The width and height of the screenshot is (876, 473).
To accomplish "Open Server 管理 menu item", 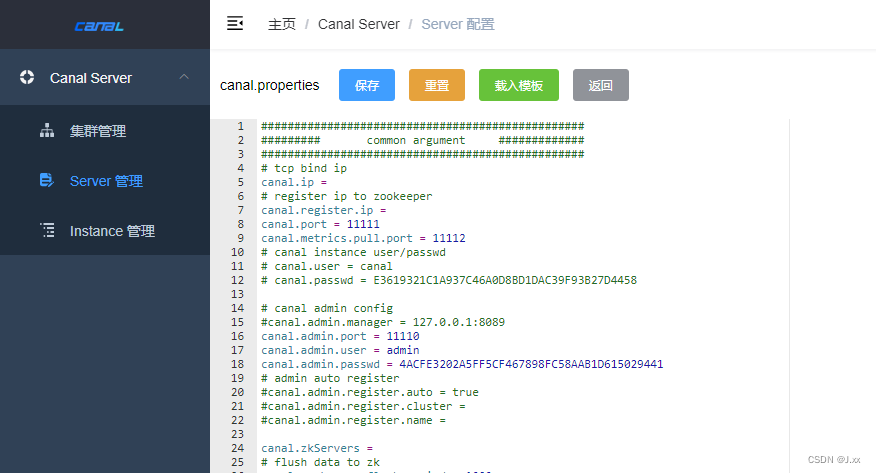I will 105,181.
